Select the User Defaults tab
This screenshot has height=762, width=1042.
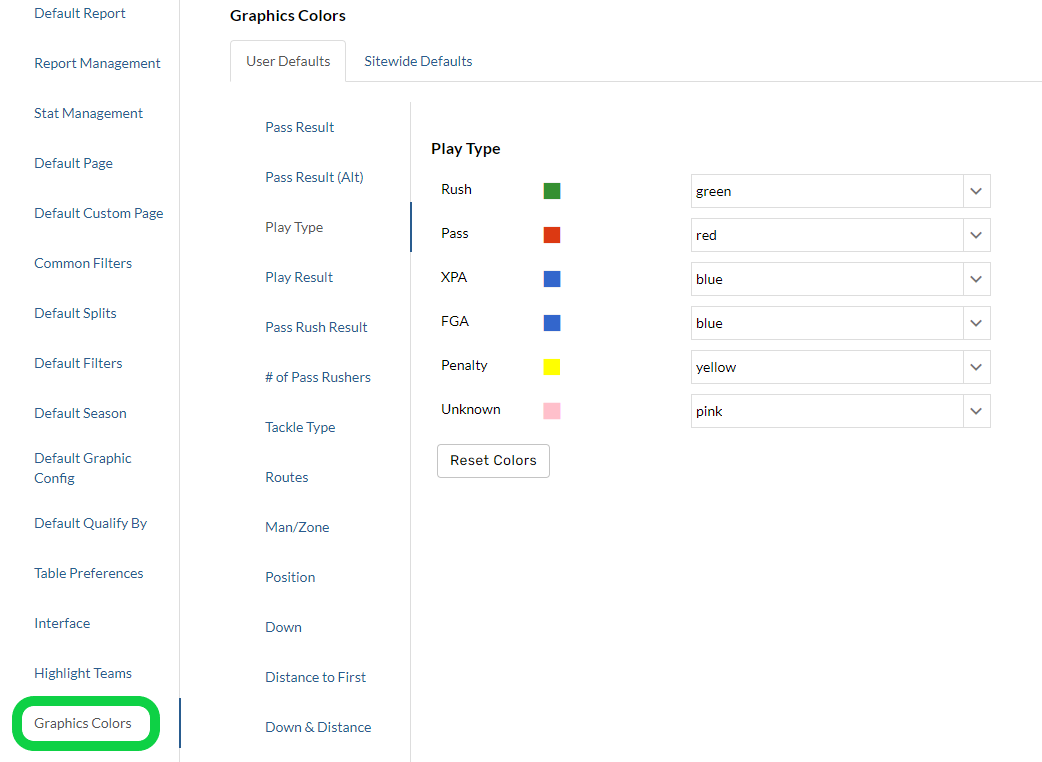(288, 61)
